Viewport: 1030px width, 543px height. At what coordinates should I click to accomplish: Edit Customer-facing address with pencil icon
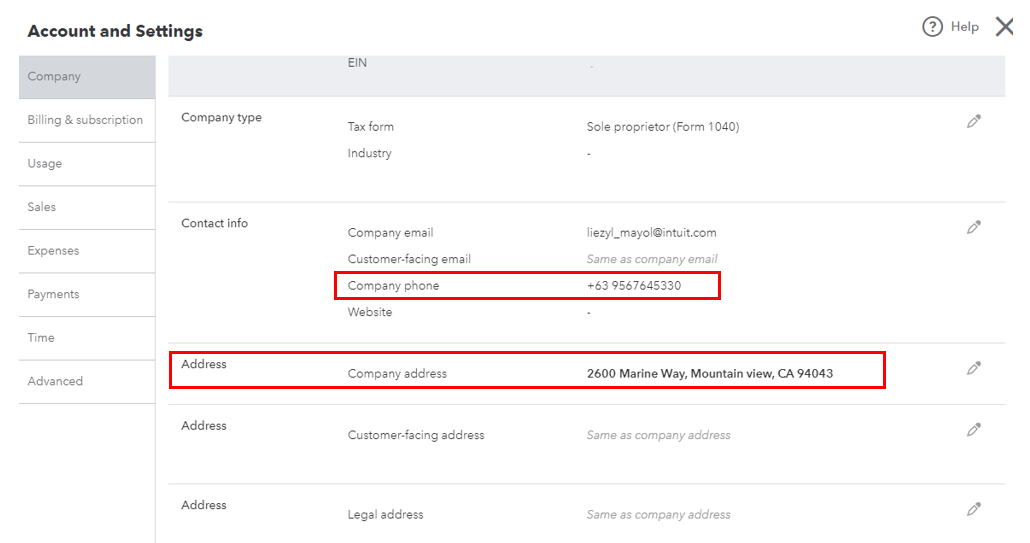tap(974, 430)
